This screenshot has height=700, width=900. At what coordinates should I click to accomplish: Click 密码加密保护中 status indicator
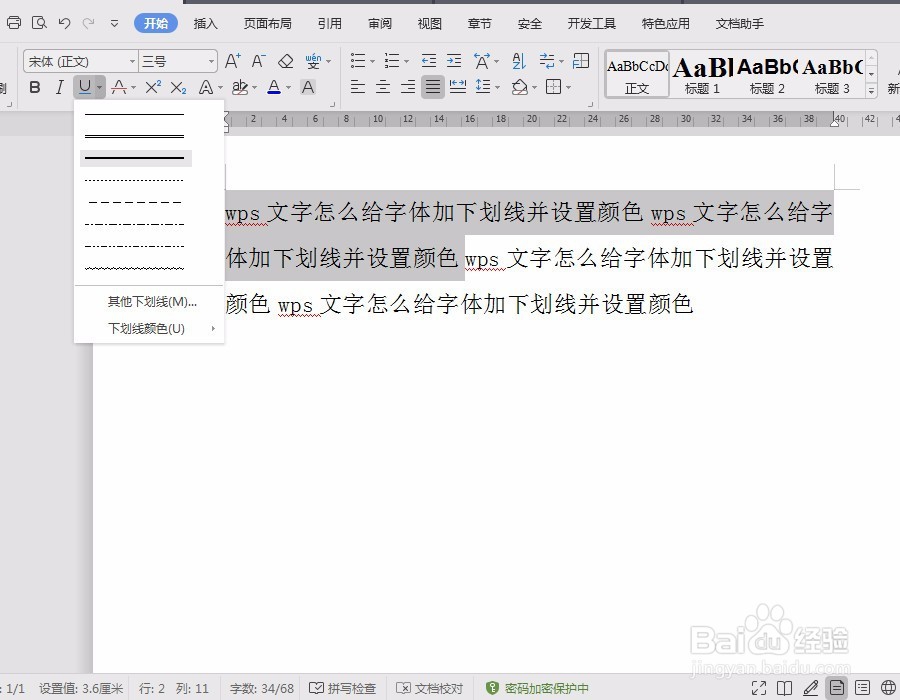[537, 688]
